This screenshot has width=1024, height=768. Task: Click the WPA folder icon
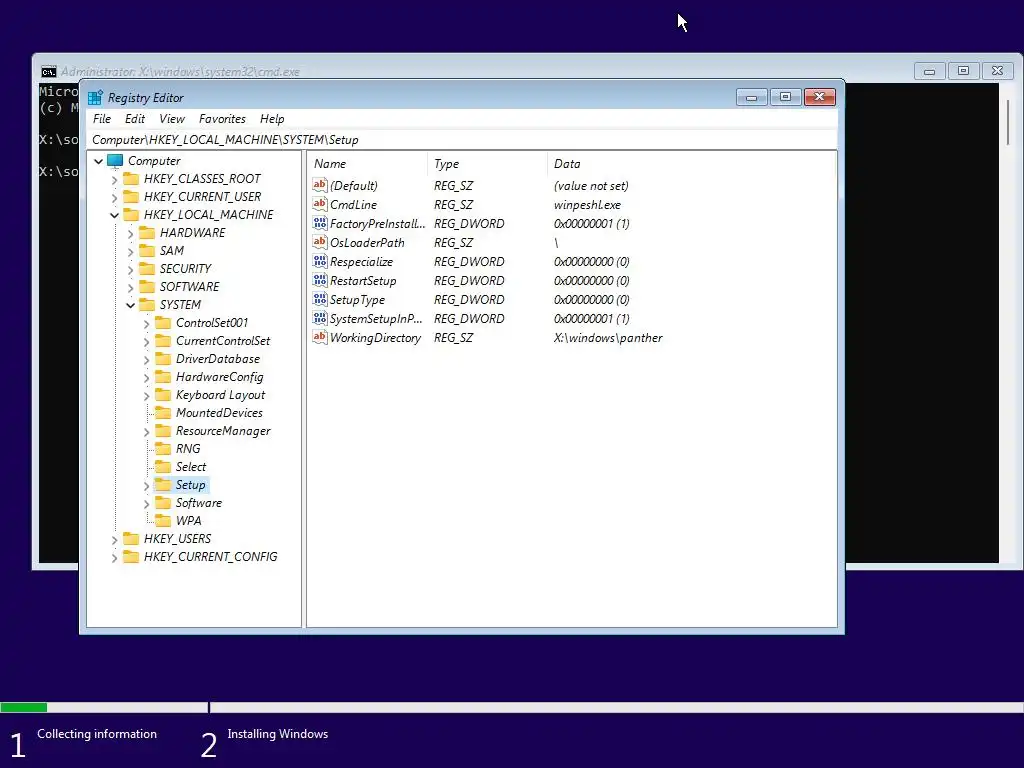click(163, 520)
